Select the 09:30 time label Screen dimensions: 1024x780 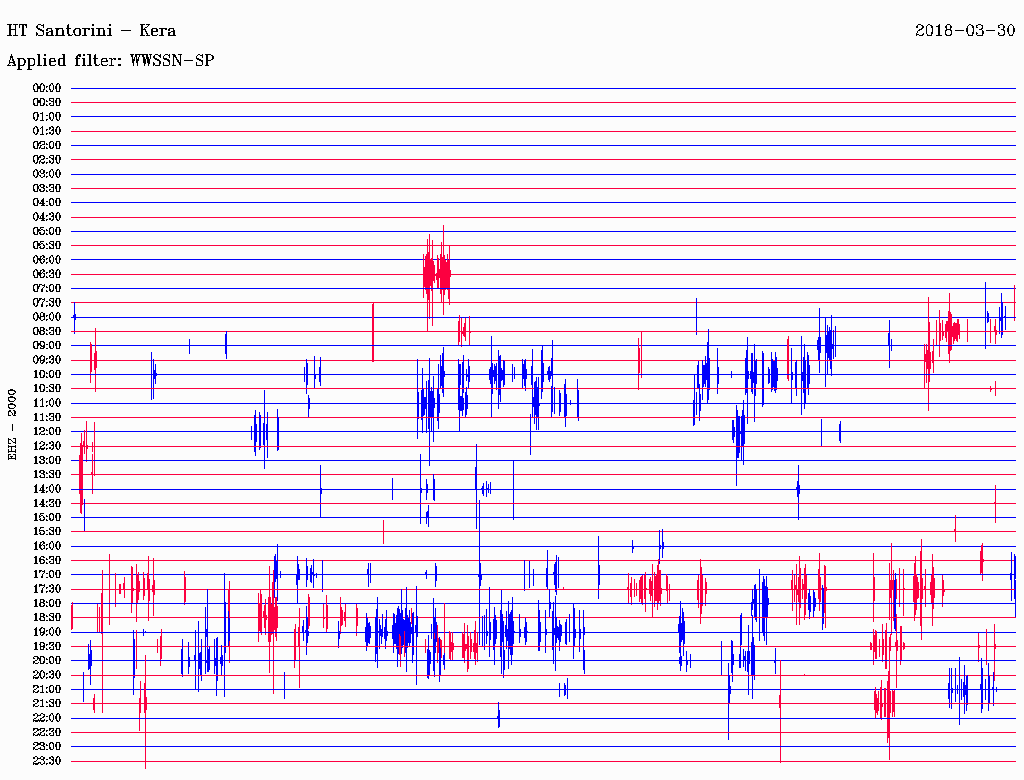(47, 360)
